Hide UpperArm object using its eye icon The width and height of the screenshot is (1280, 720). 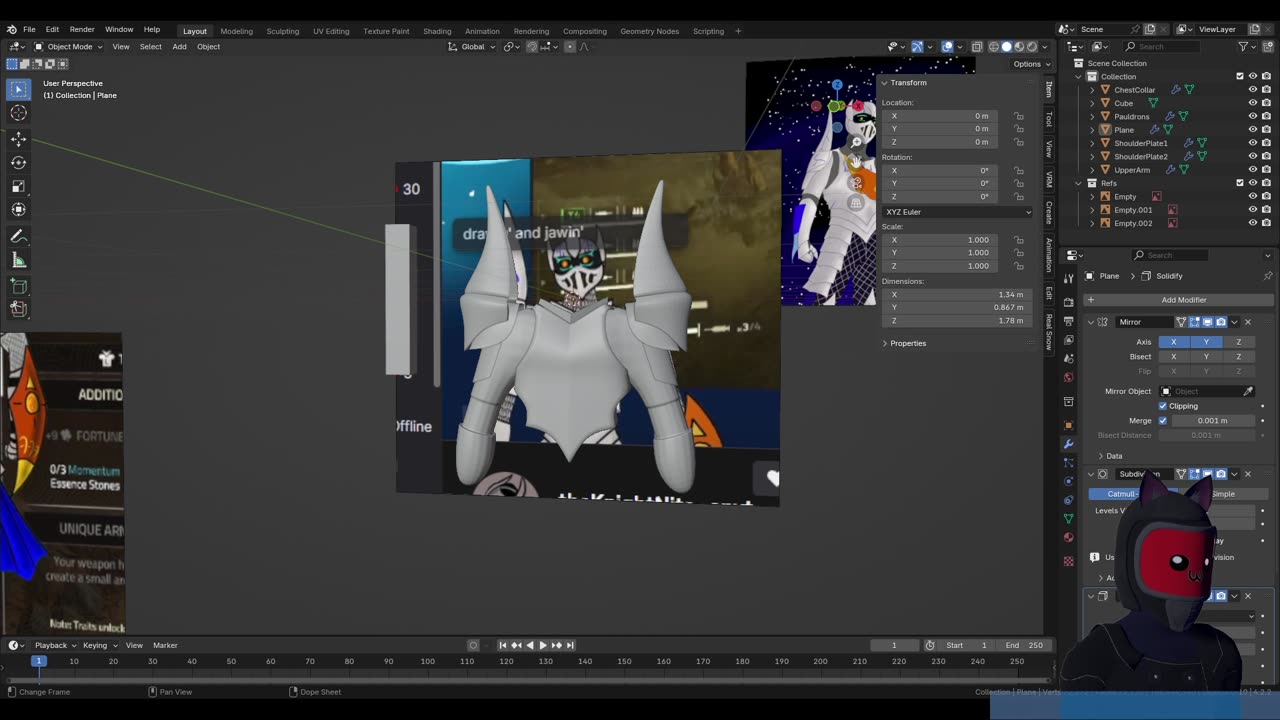1252,170
